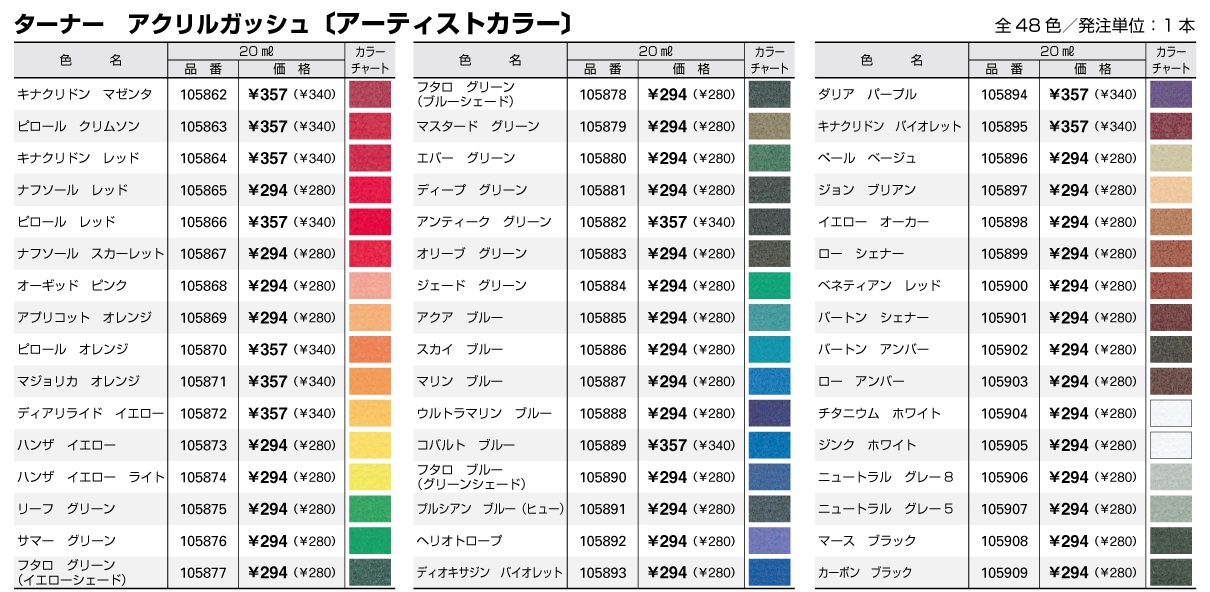
Task: Click the name ナフソール スカーレット
Action: click(x=90, y=254)
